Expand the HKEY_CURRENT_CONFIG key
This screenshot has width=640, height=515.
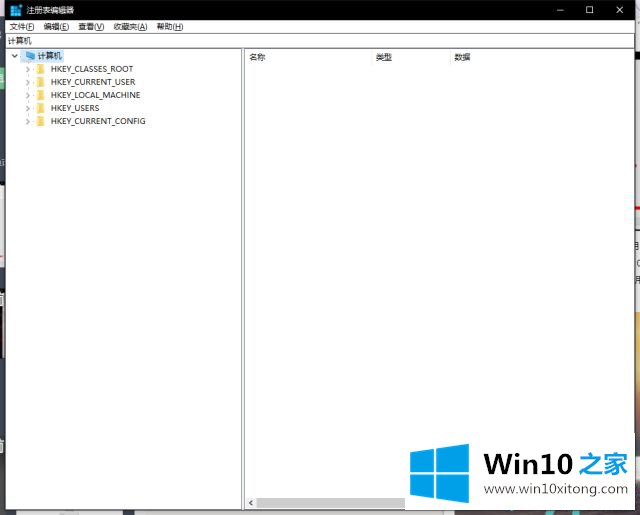(28, 122)
